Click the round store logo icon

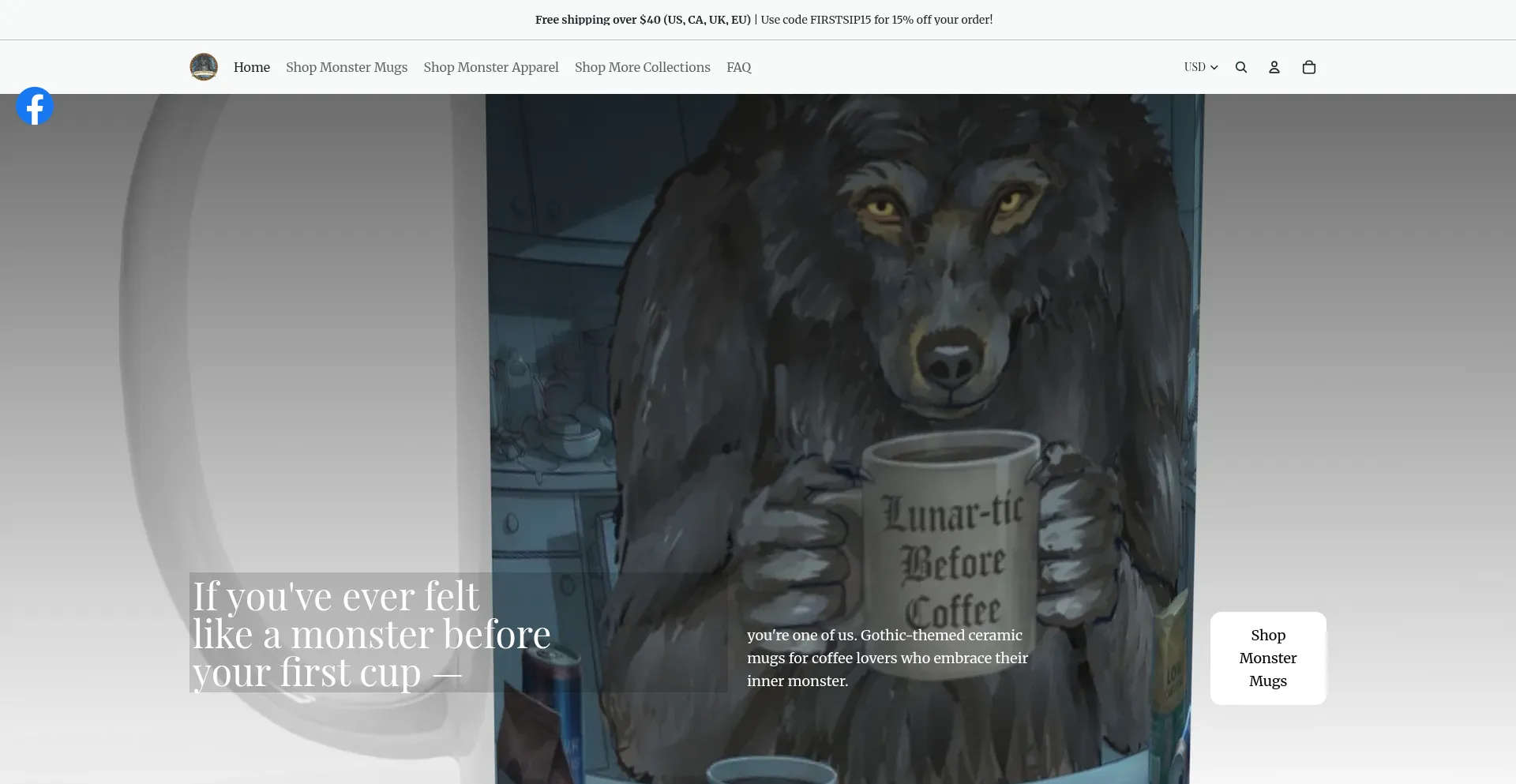(x=204, y=67)
